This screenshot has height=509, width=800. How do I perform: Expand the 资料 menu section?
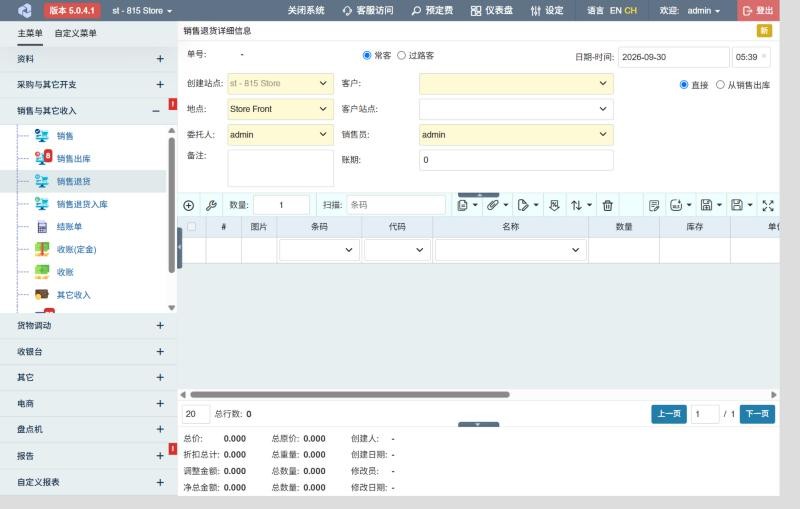coord(89,59)
